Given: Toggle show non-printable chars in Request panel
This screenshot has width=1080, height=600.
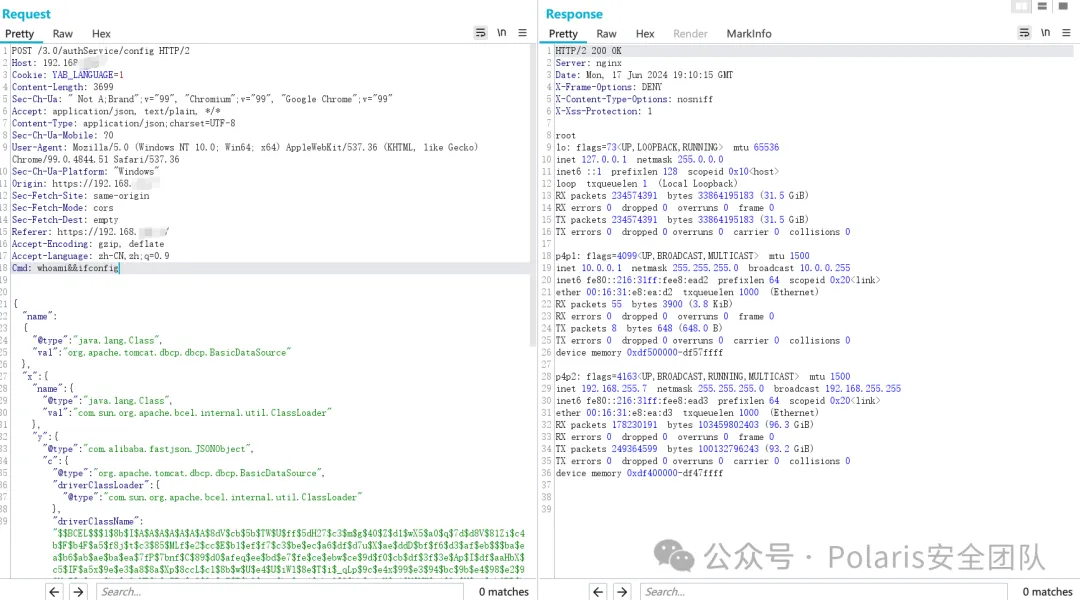Looking at the screenshot, I should pos(501,33).
